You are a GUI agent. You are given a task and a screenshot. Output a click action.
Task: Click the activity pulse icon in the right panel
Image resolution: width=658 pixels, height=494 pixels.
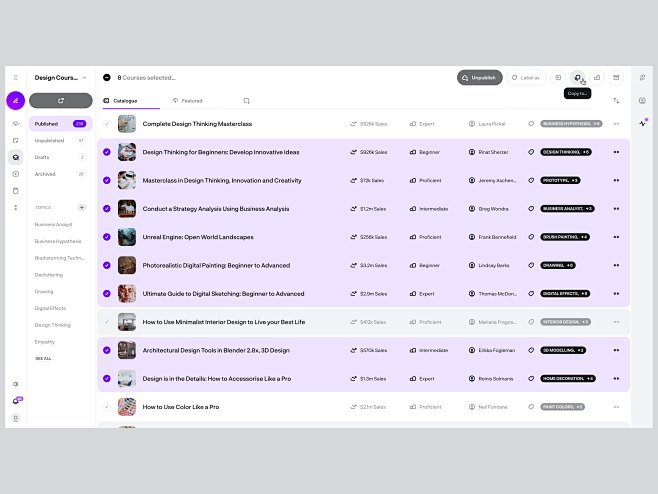tap(642, 122)
